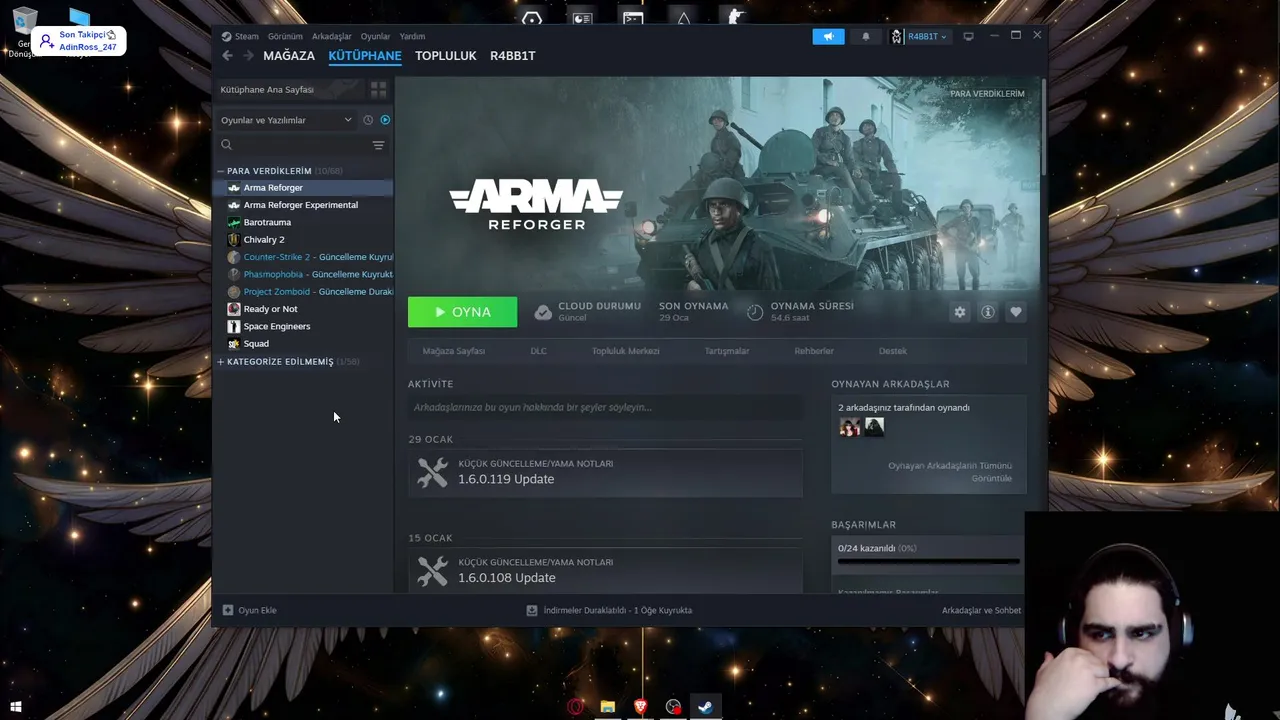1280x720 pixels.
Task: Click Kütüphane Ana Sayfası button
Action: point(290,90)
